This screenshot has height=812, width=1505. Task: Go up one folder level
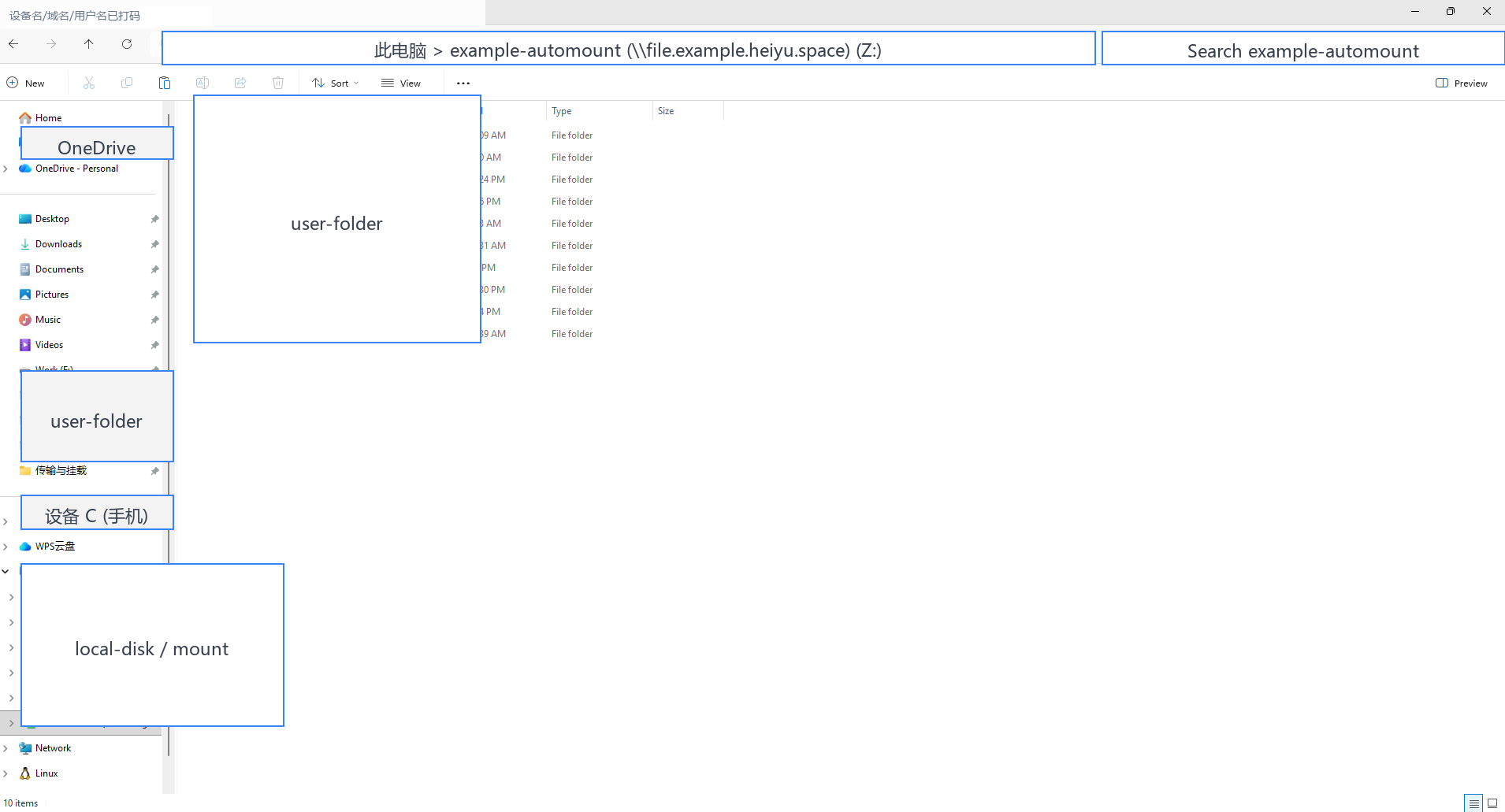tap(89, 44)
